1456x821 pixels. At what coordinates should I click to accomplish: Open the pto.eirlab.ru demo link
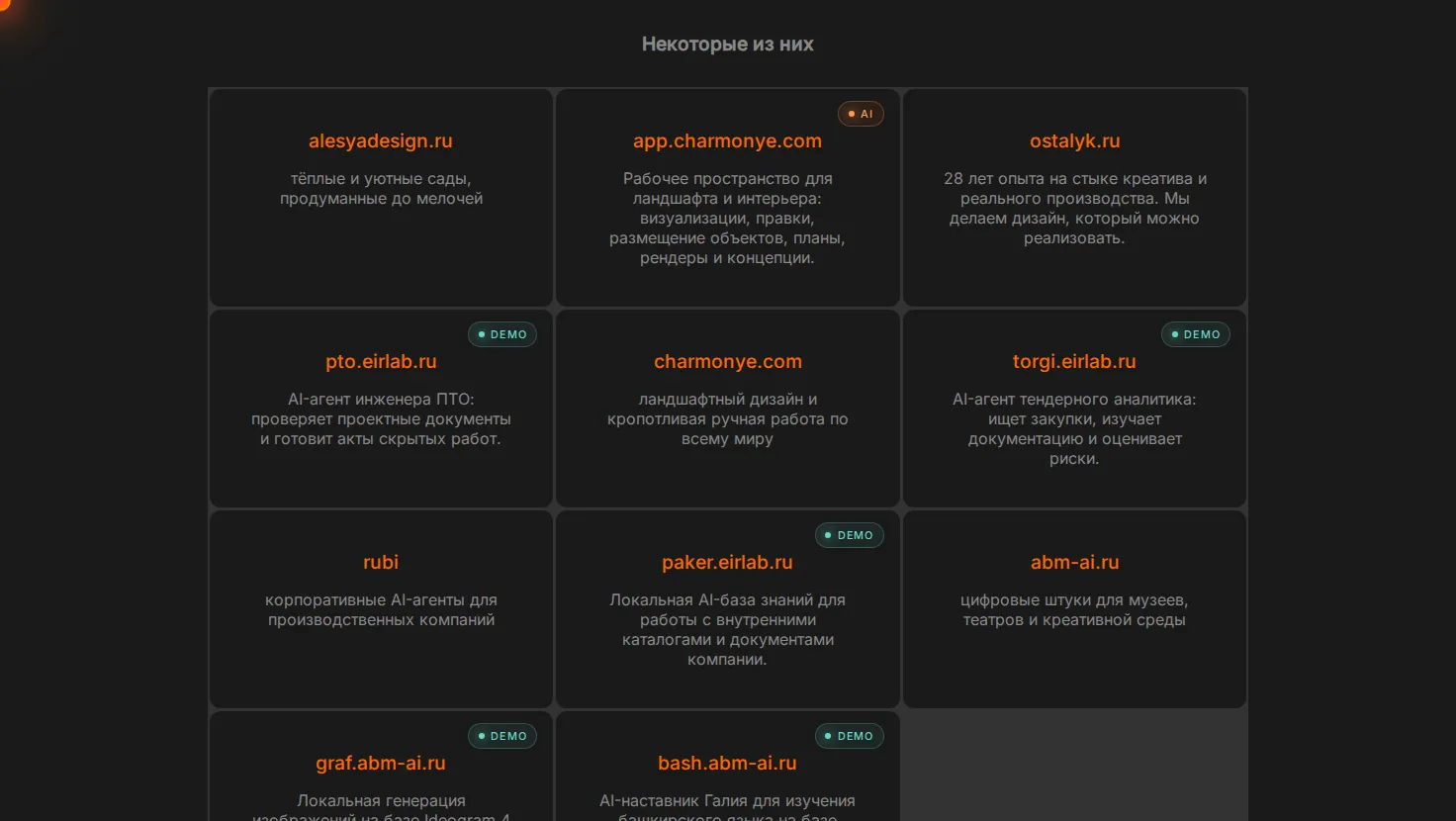pyautogui.click(x=381, y=361)
